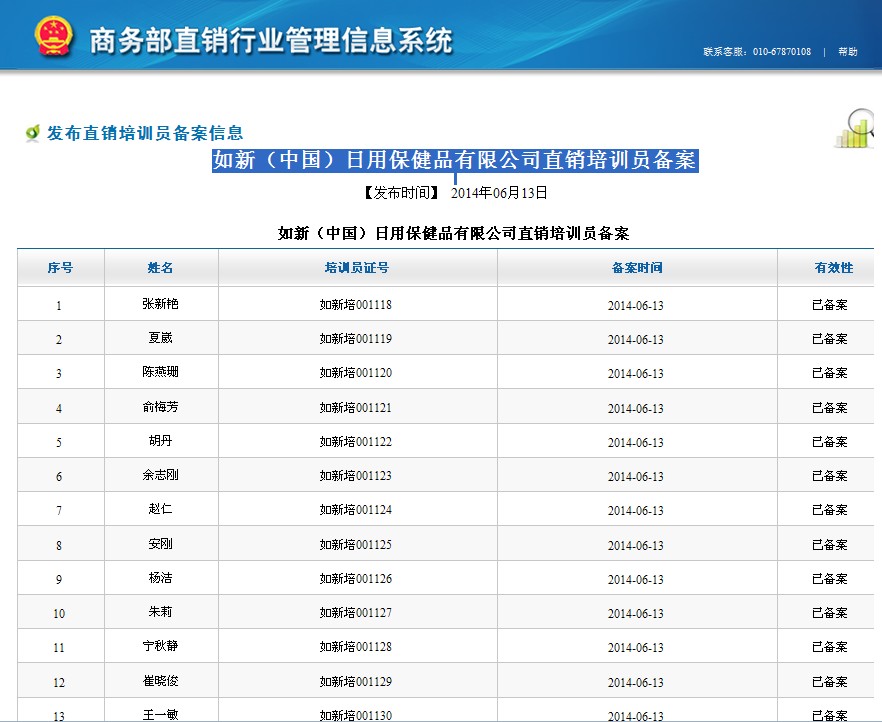The image size is (882, 722).
Task: Select the 姓名 column header
Action: click(160, 268)
